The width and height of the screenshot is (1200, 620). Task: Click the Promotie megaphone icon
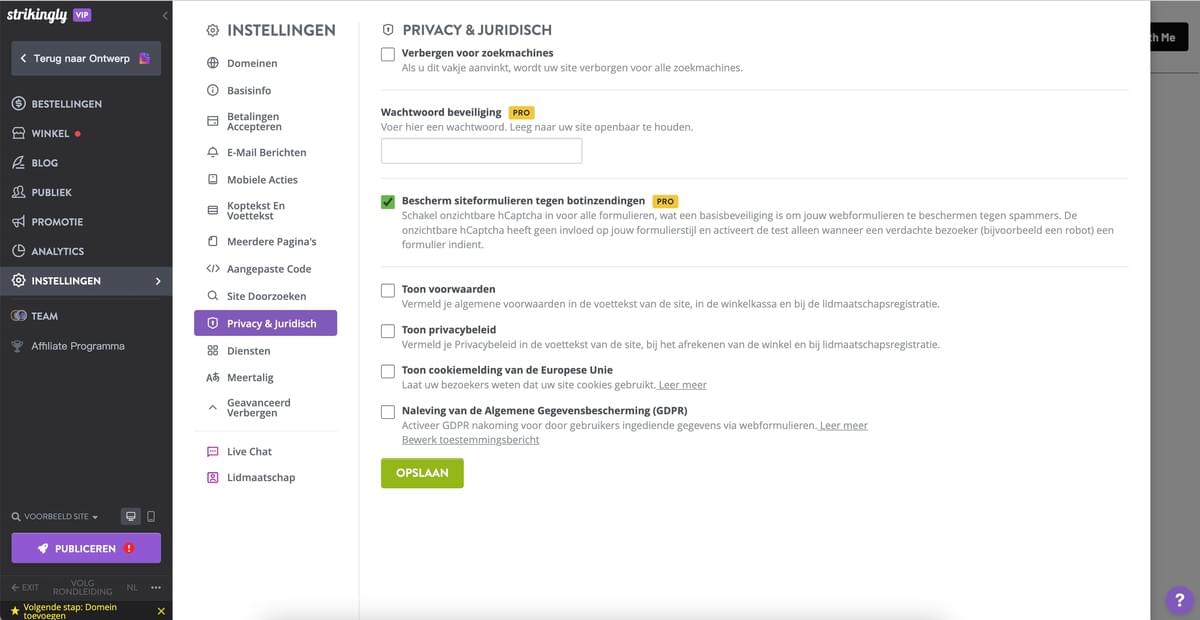(x=18, y=221)
